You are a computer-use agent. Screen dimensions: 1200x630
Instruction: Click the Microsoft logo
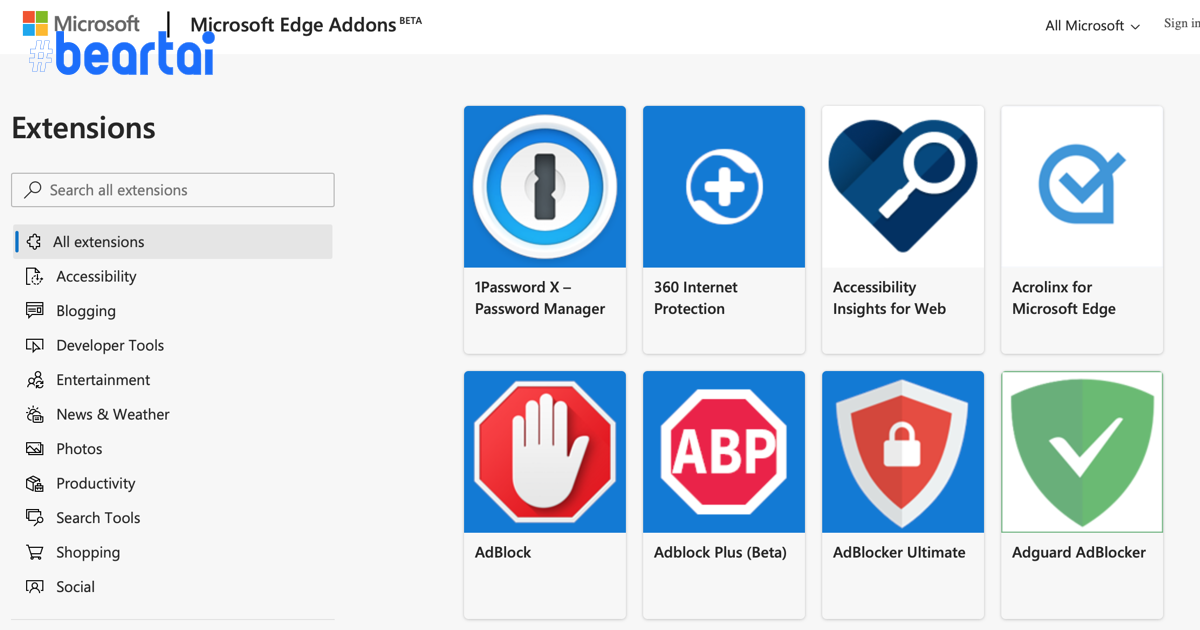click(82, 24)
